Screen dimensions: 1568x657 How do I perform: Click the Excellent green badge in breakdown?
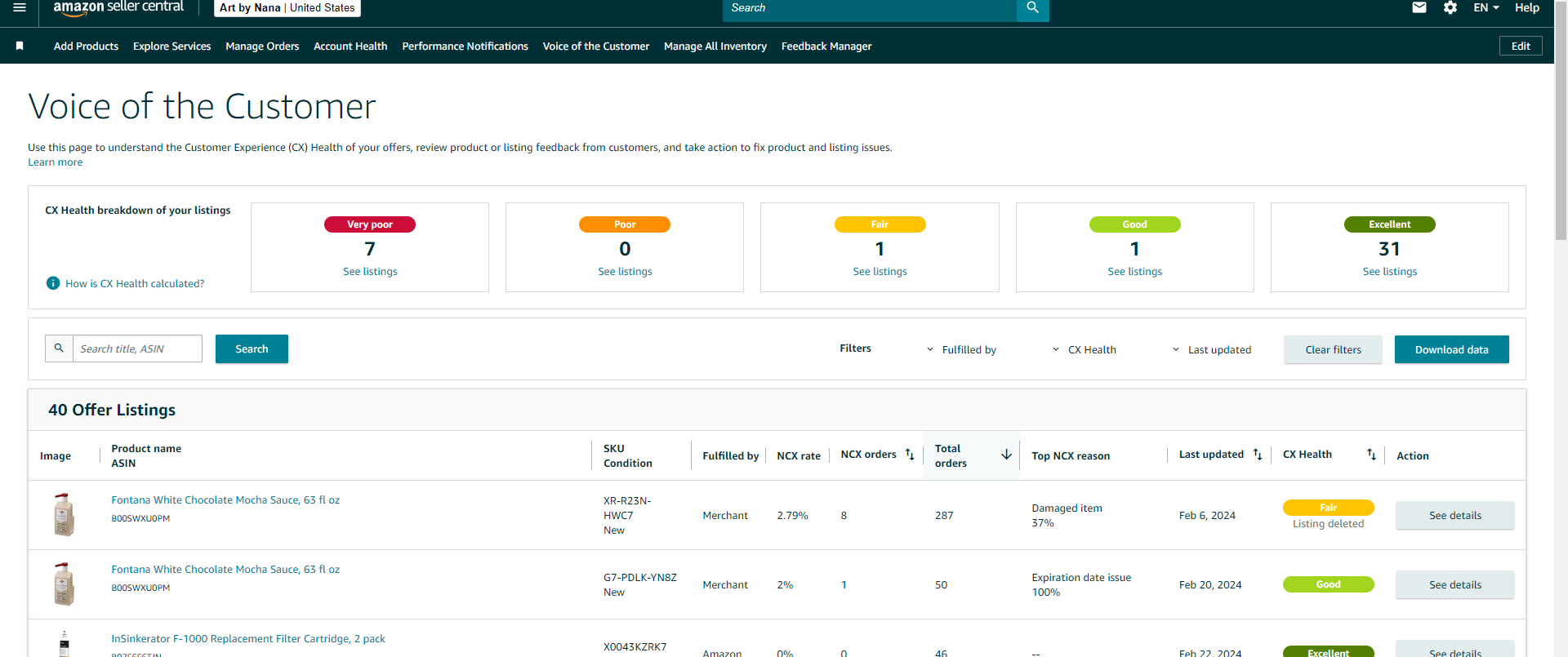(1389, 224)
